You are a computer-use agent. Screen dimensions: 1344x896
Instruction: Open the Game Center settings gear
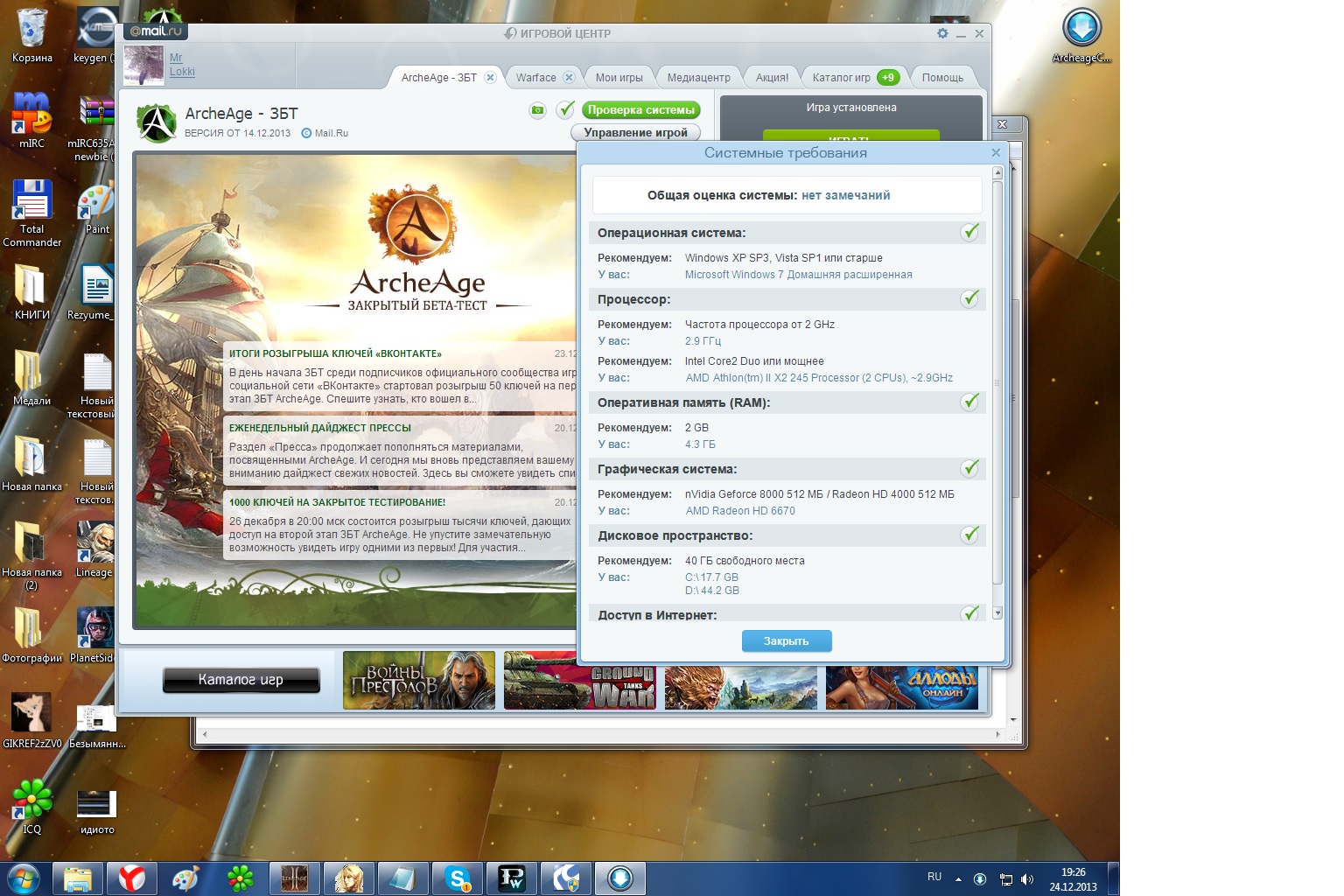[942, 33]
